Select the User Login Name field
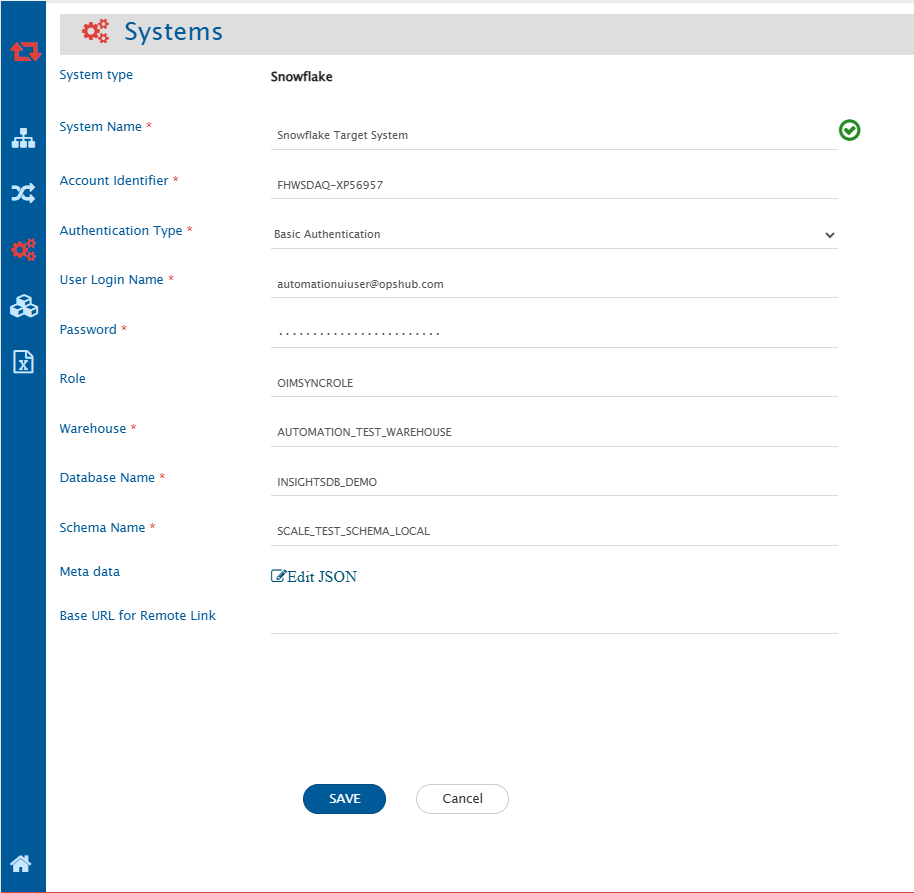 [553, 284]
